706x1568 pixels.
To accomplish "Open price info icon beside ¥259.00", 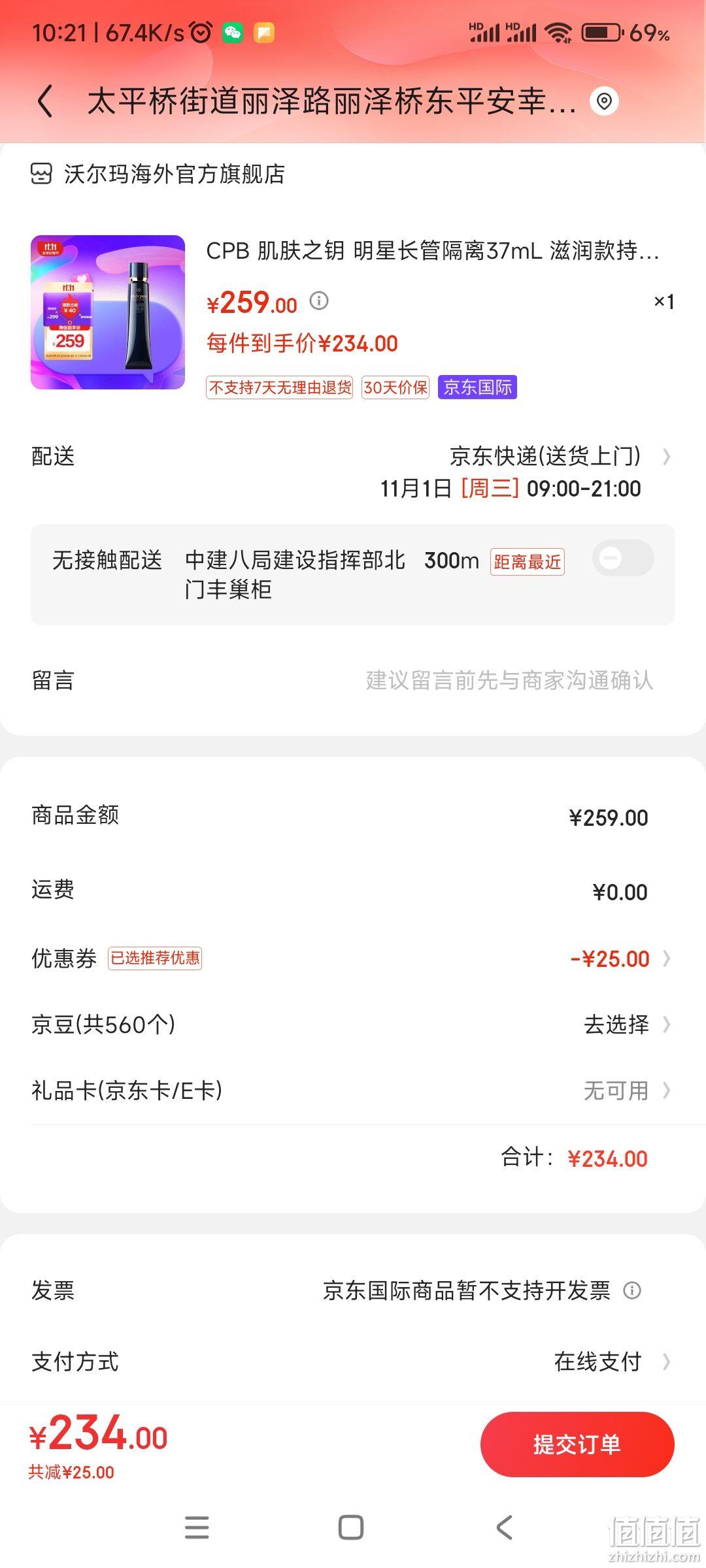I will [319, 301].
